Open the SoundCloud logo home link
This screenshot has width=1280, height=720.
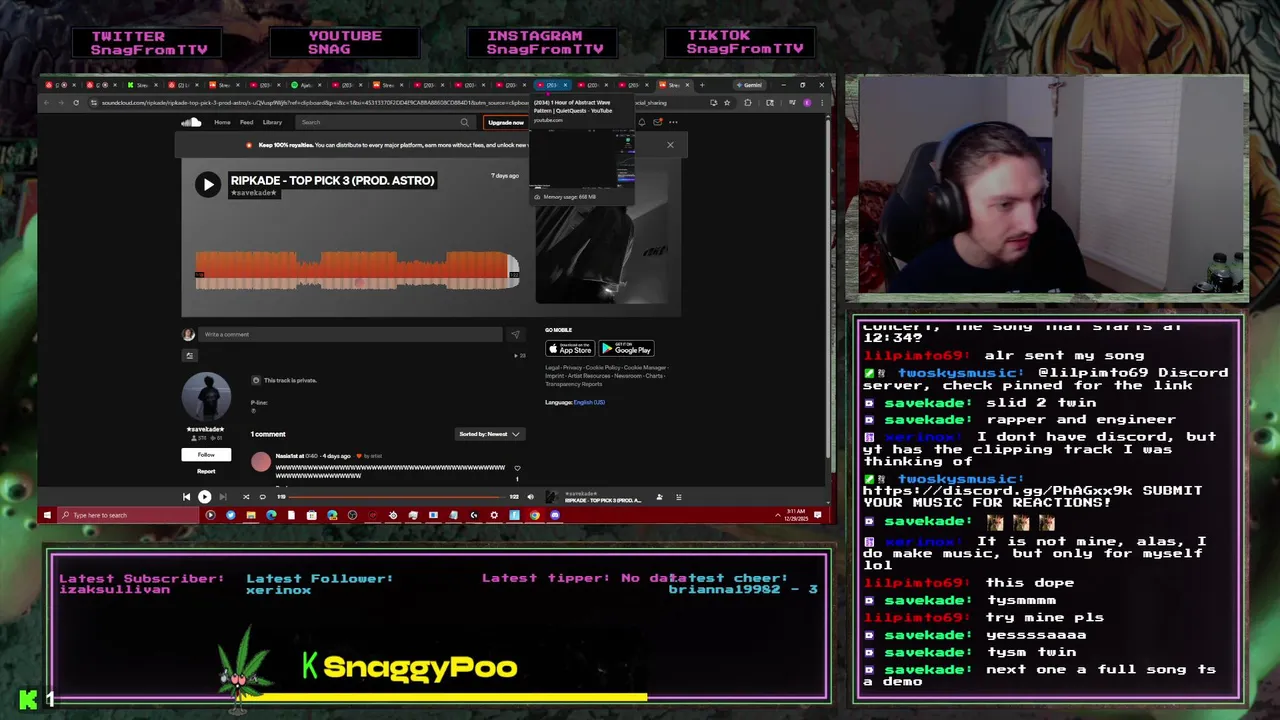pos(191,122)
